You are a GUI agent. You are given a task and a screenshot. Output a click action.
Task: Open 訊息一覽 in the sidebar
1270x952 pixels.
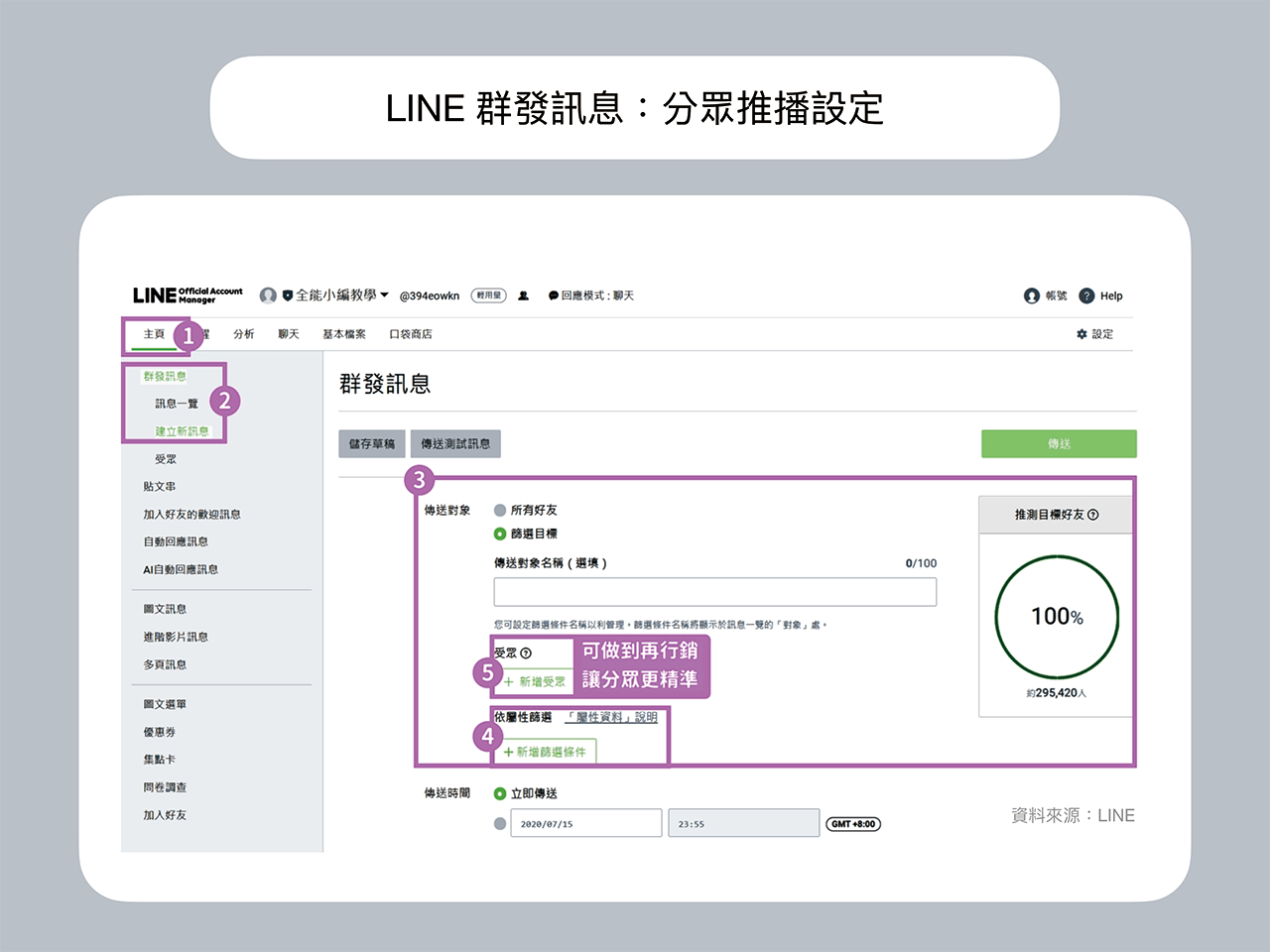pos(177,404)
